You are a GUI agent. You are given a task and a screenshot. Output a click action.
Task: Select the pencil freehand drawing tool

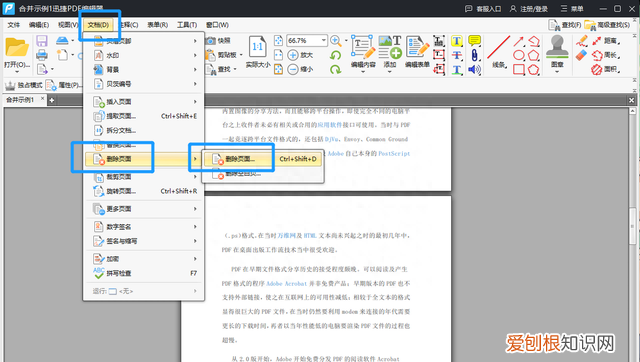582,40
